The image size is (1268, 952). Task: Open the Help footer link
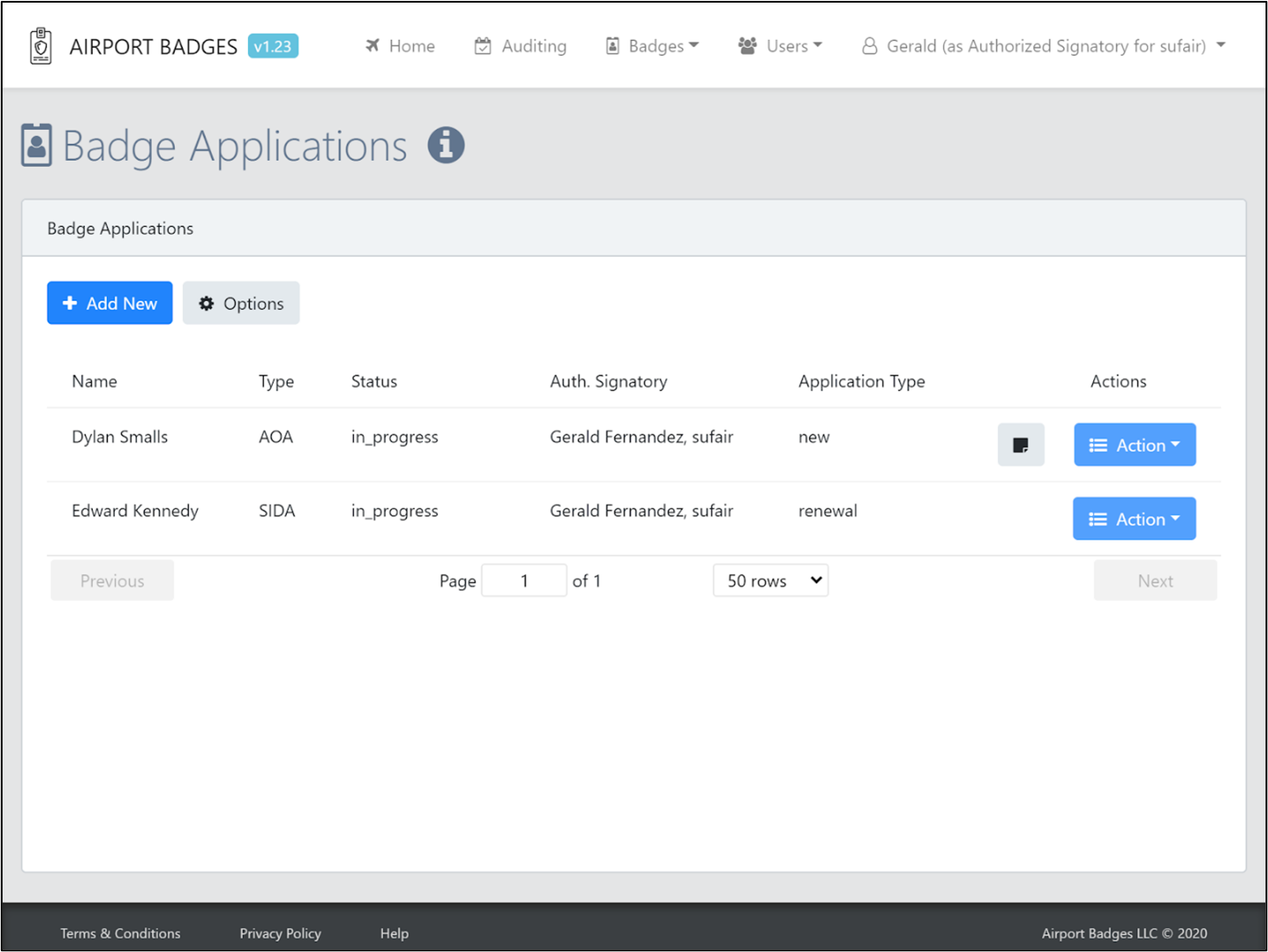tap(394, 933)
